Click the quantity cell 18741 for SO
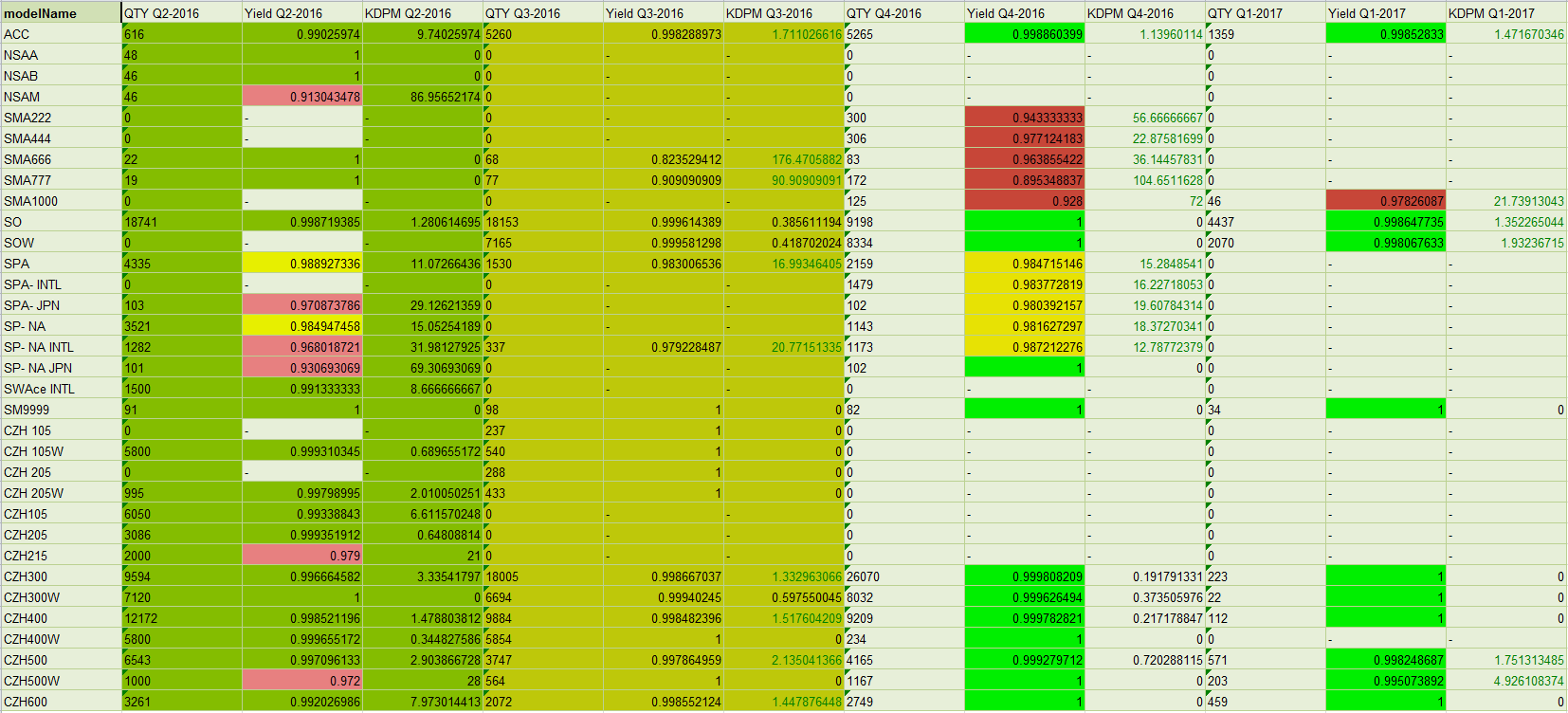The width and height of the screenshot is (1568, 713). click(x=182, y=222)
